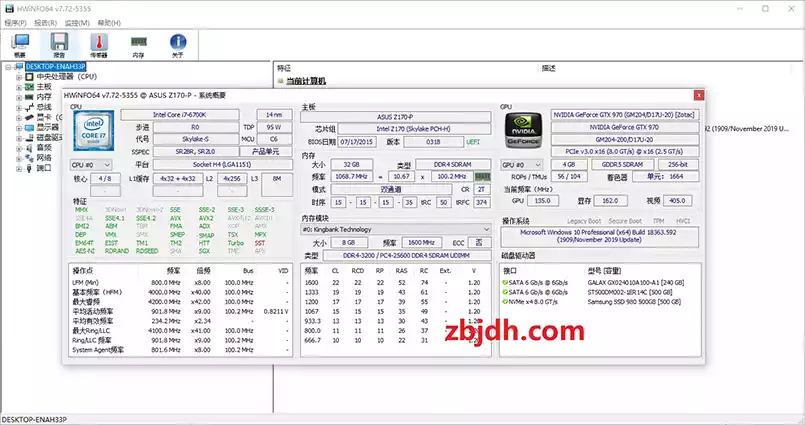Image resolution: width=805 pixels, height=425 pixels.
Task: Open the 报告(R) menu
Action: (46, 23)
